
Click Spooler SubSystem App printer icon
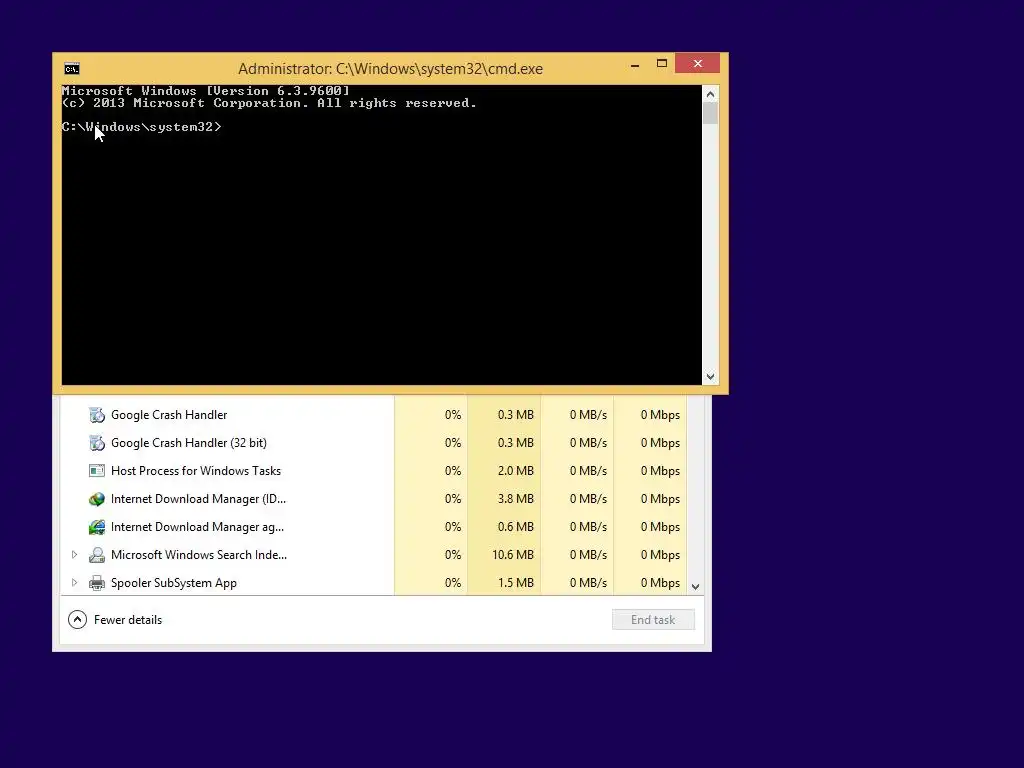pos(97,583)
